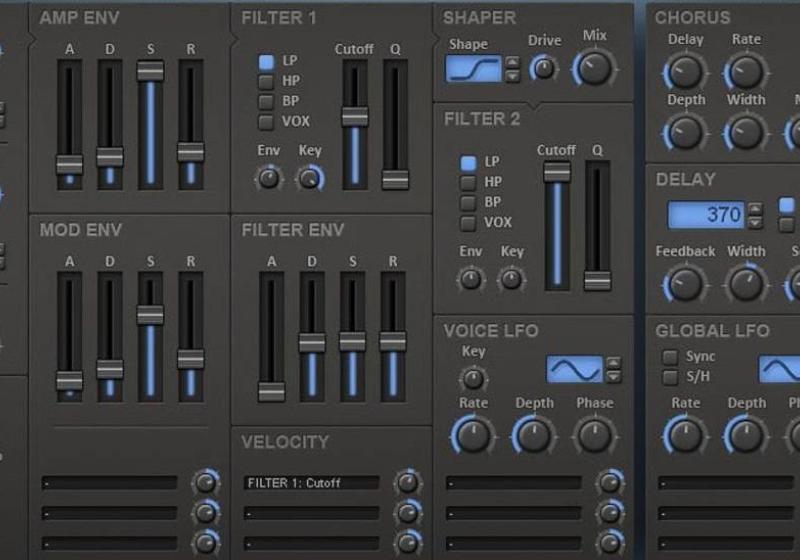The image size is (800, 560).
Task: Click Global LFO waveform display
Action: click(780, 369)
